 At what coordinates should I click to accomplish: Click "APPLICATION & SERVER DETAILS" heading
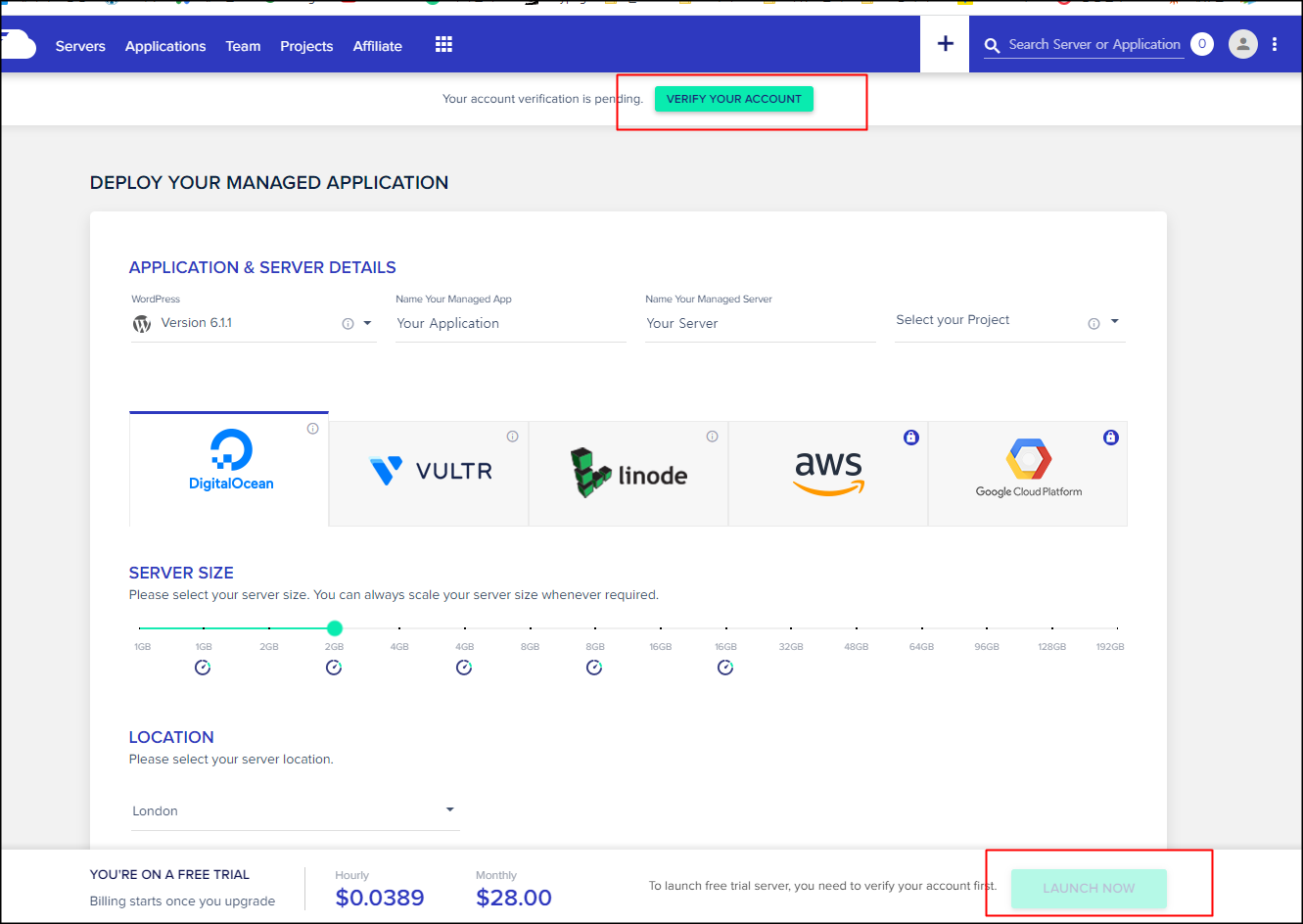pos(262,268)
